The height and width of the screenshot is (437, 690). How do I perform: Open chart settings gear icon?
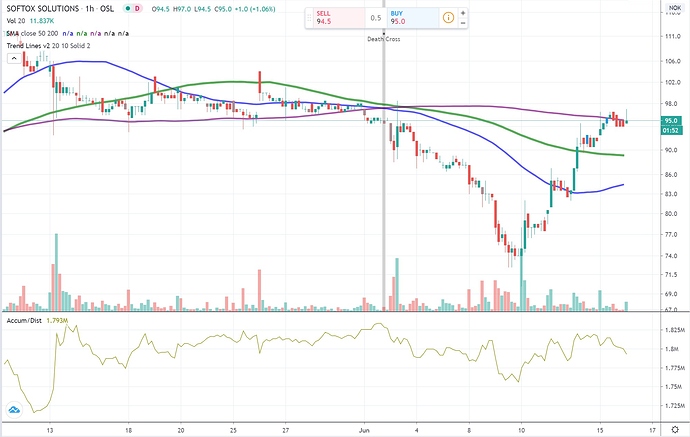point(675,430)
